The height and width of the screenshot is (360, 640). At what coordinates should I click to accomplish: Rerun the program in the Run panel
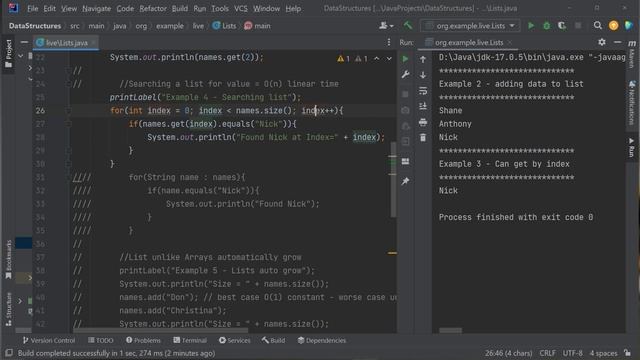pyautogui.click(x=405, y=59)
